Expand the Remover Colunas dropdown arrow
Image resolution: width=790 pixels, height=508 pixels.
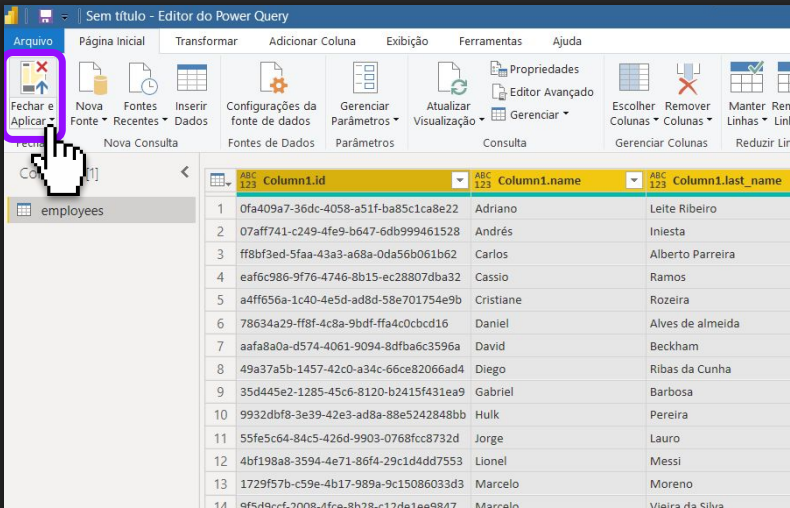(x=709, y=120)
